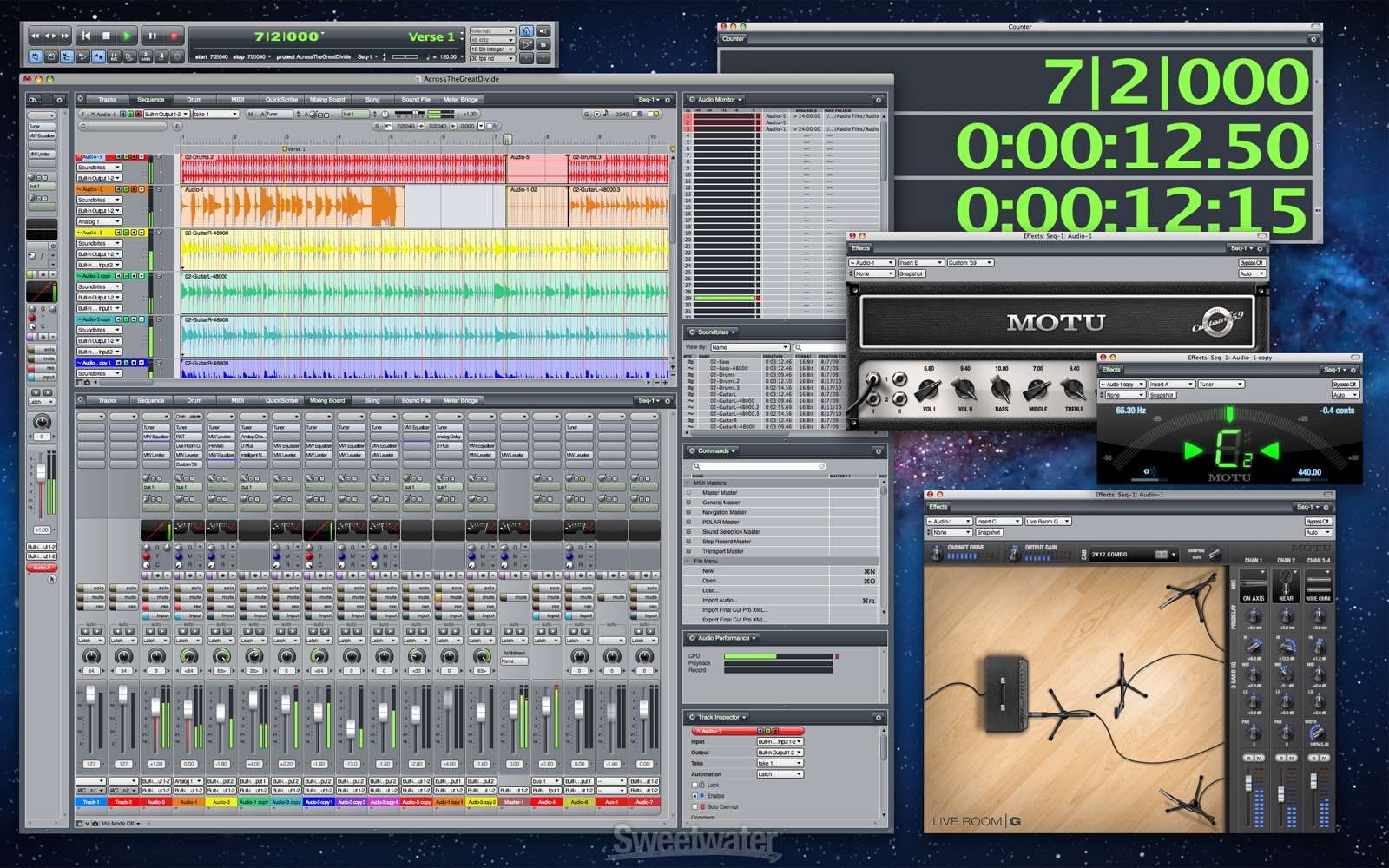1389x868 pixels.
Task: Click the TREBLE knob on the Custom '59 amp
Action: [1072, 388]
